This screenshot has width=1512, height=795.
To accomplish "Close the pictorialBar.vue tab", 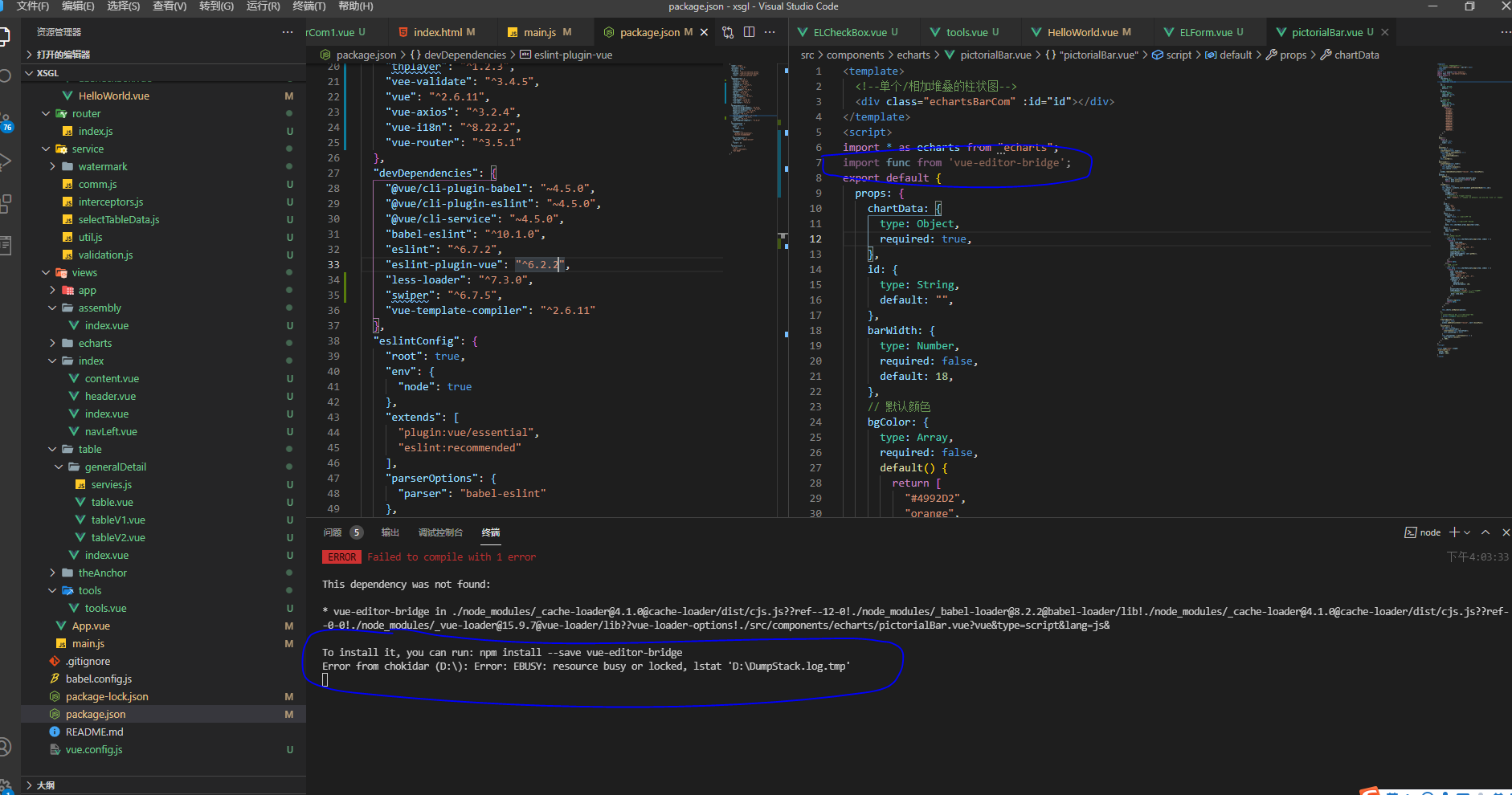I will coord(1385,32).
